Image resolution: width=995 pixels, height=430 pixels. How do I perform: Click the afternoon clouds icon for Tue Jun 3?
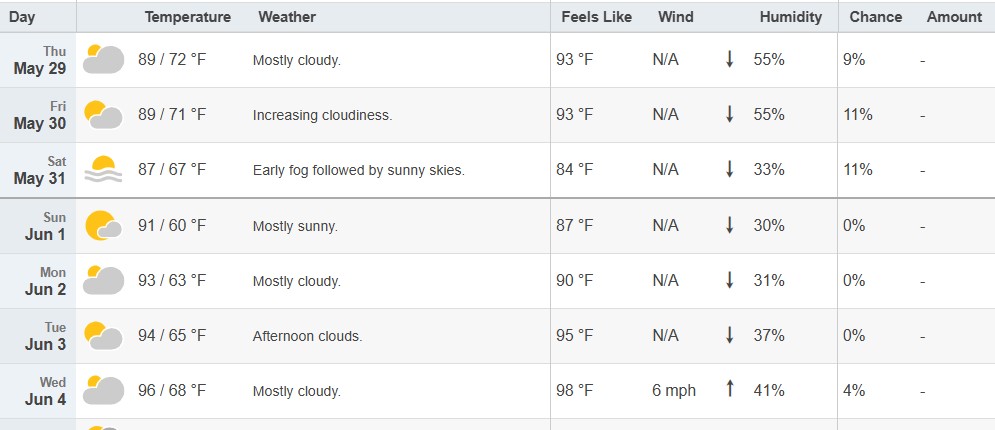103,336
